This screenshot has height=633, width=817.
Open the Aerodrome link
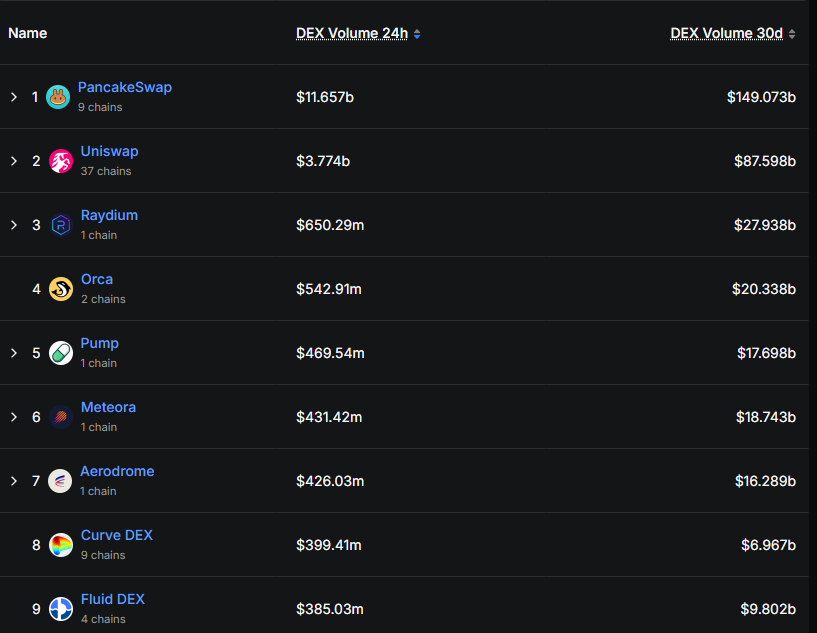[x=117, y=471]
